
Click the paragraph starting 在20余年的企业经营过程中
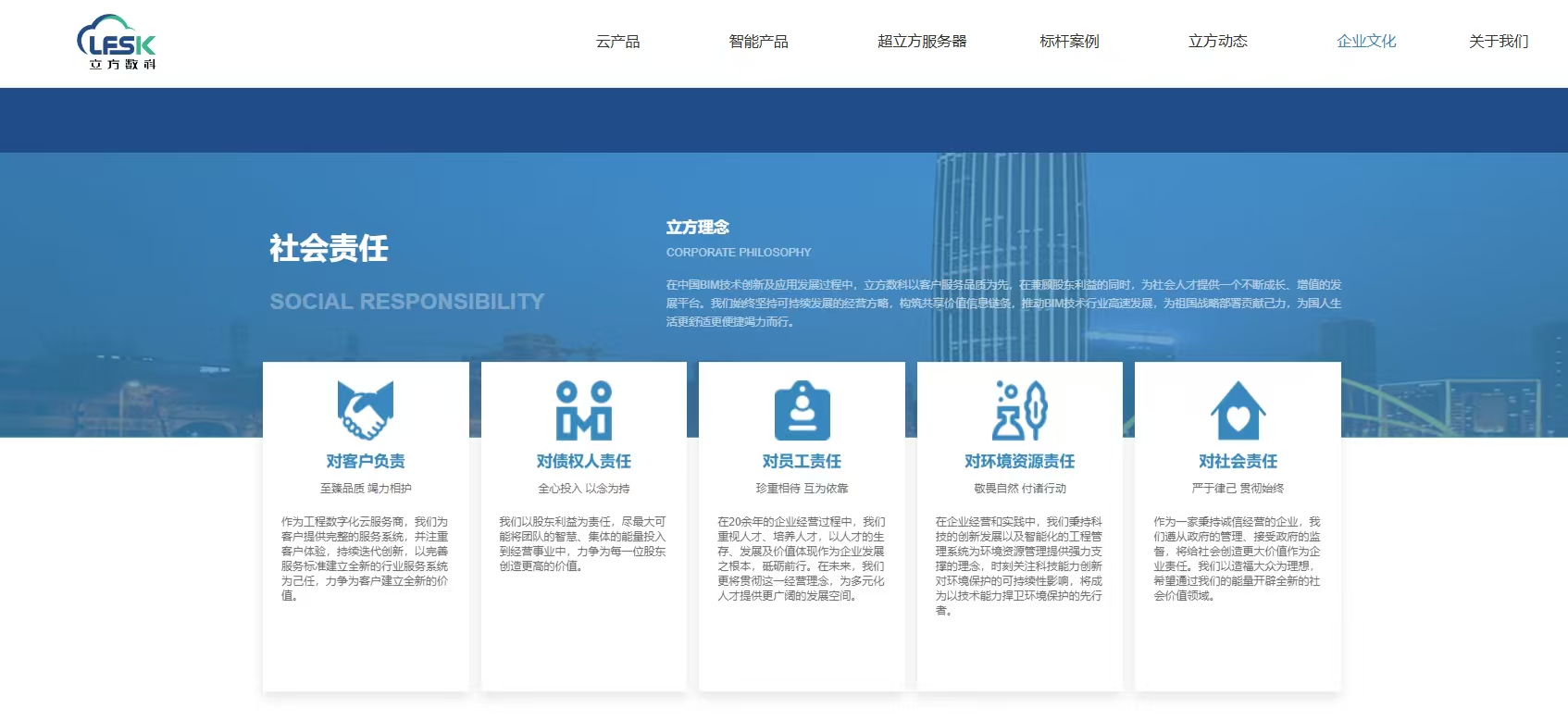pyautogui.click(x=801, y=559)
